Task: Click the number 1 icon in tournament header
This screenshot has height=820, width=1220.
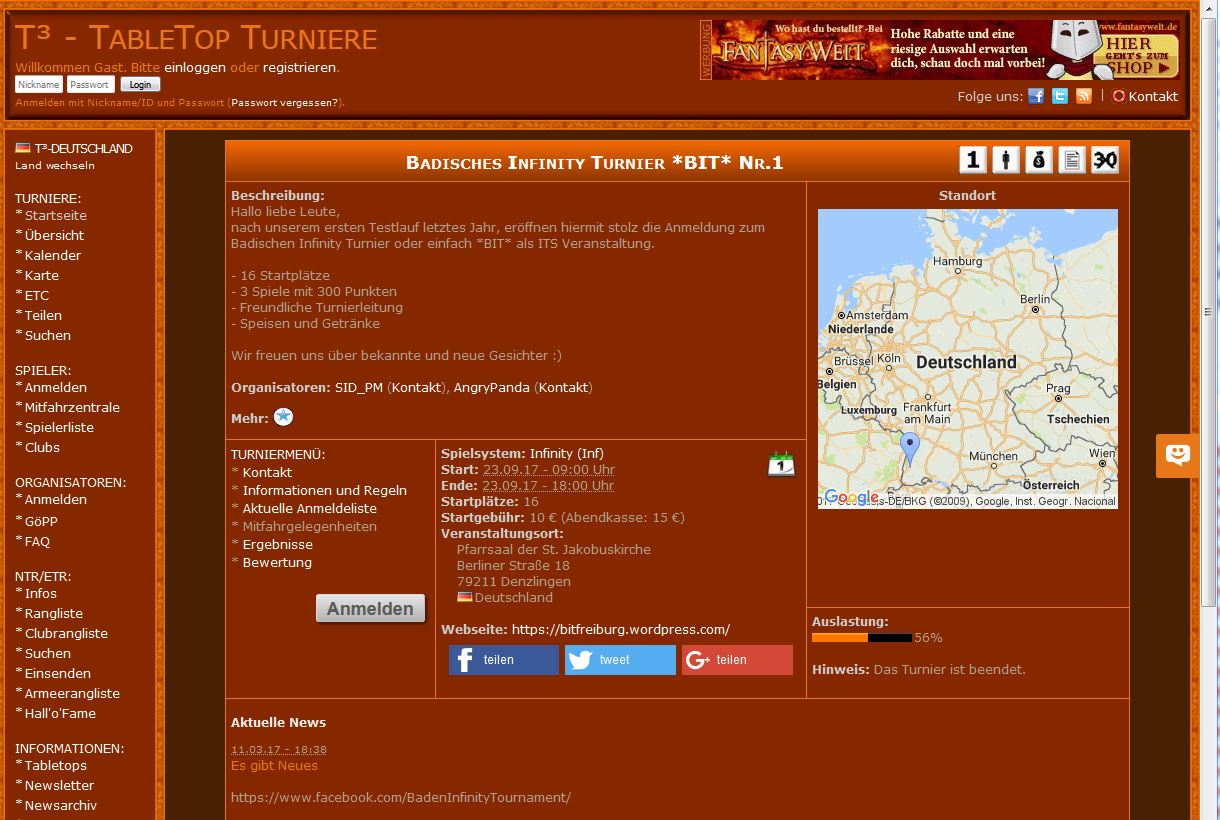Action: (973, 160)
